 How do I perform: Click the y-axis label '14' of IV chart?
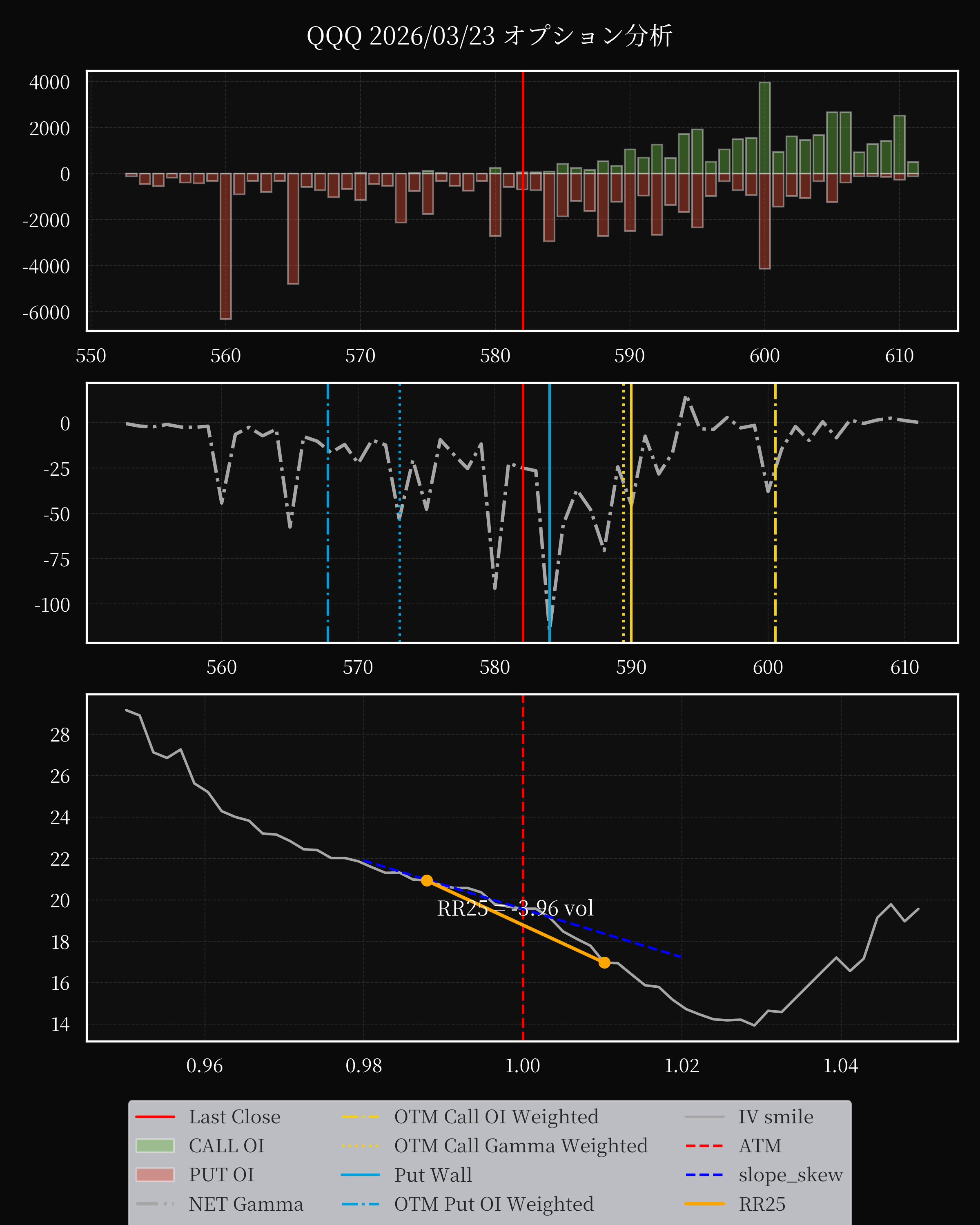(60, 1025)
